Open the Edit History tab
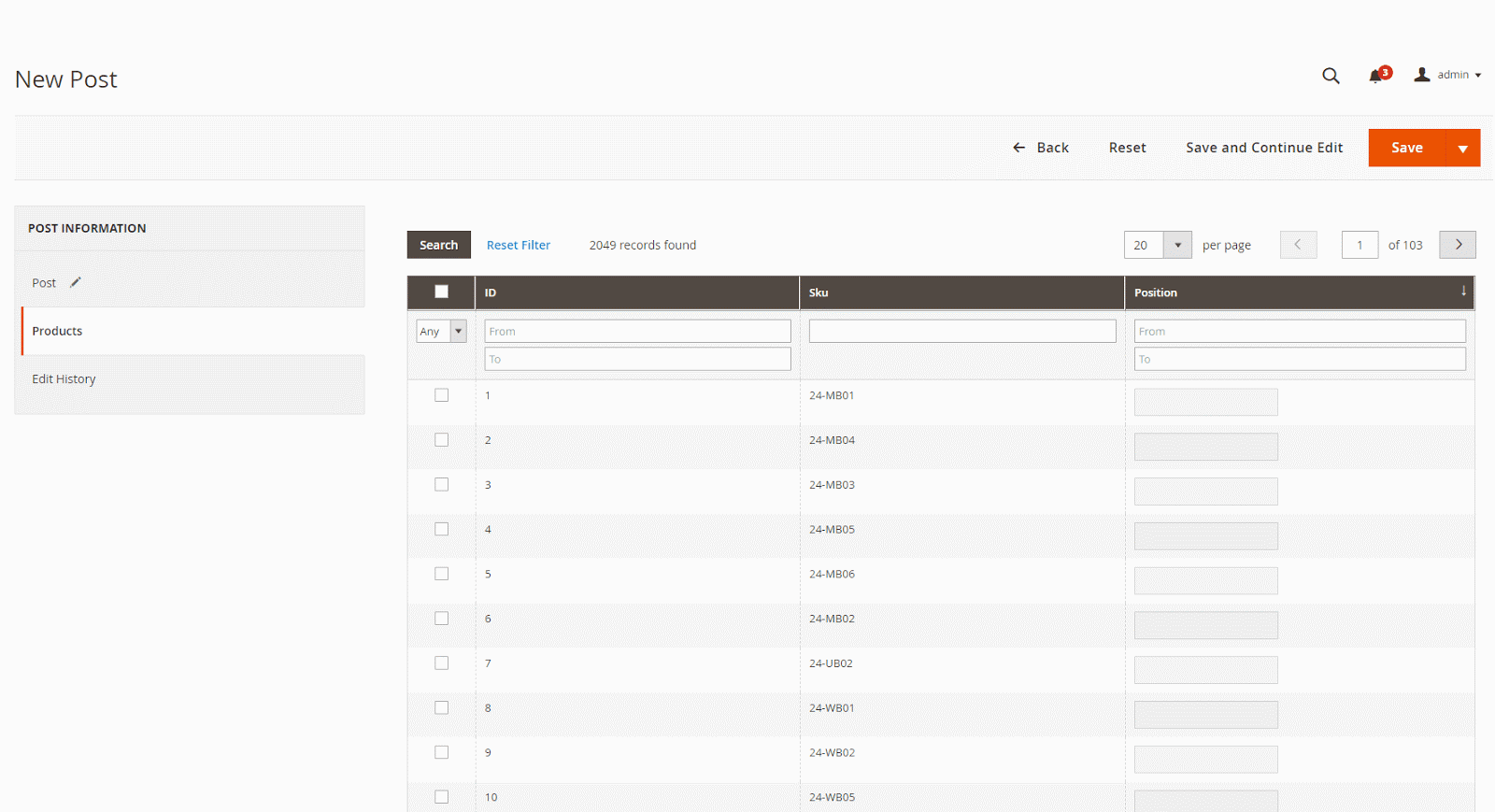 64,379
